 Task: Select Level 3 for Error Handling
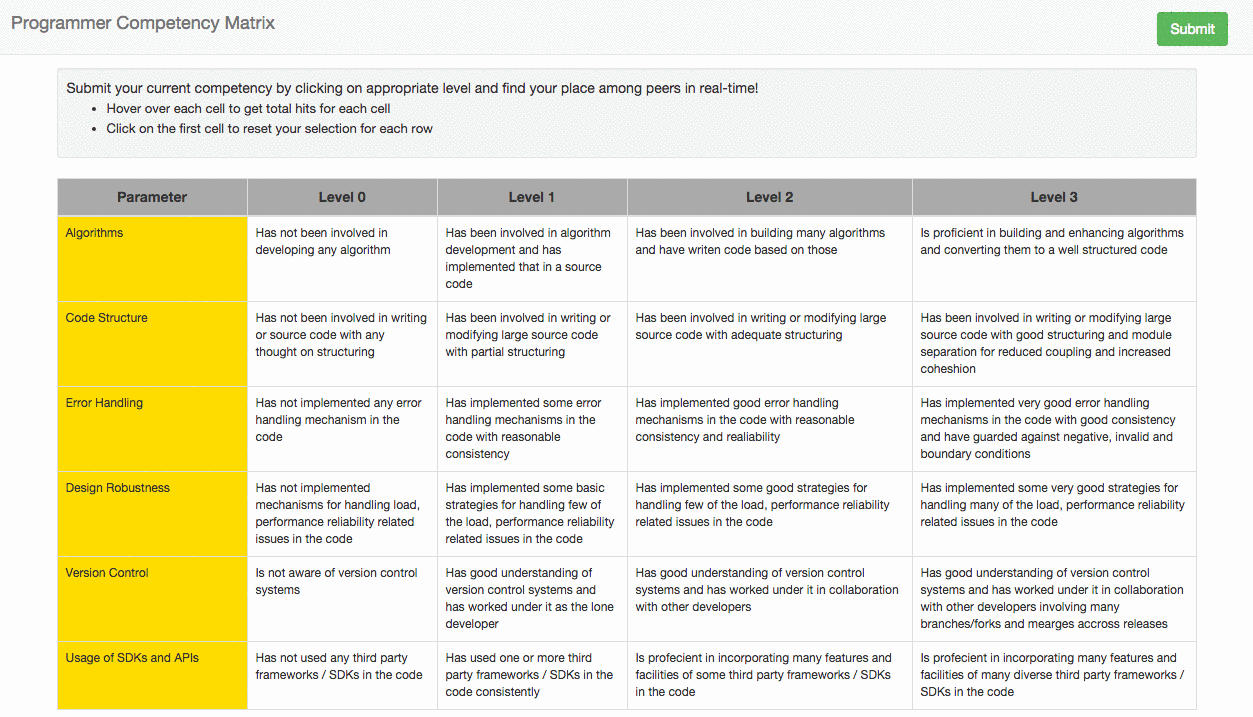tap(1054, 428)
